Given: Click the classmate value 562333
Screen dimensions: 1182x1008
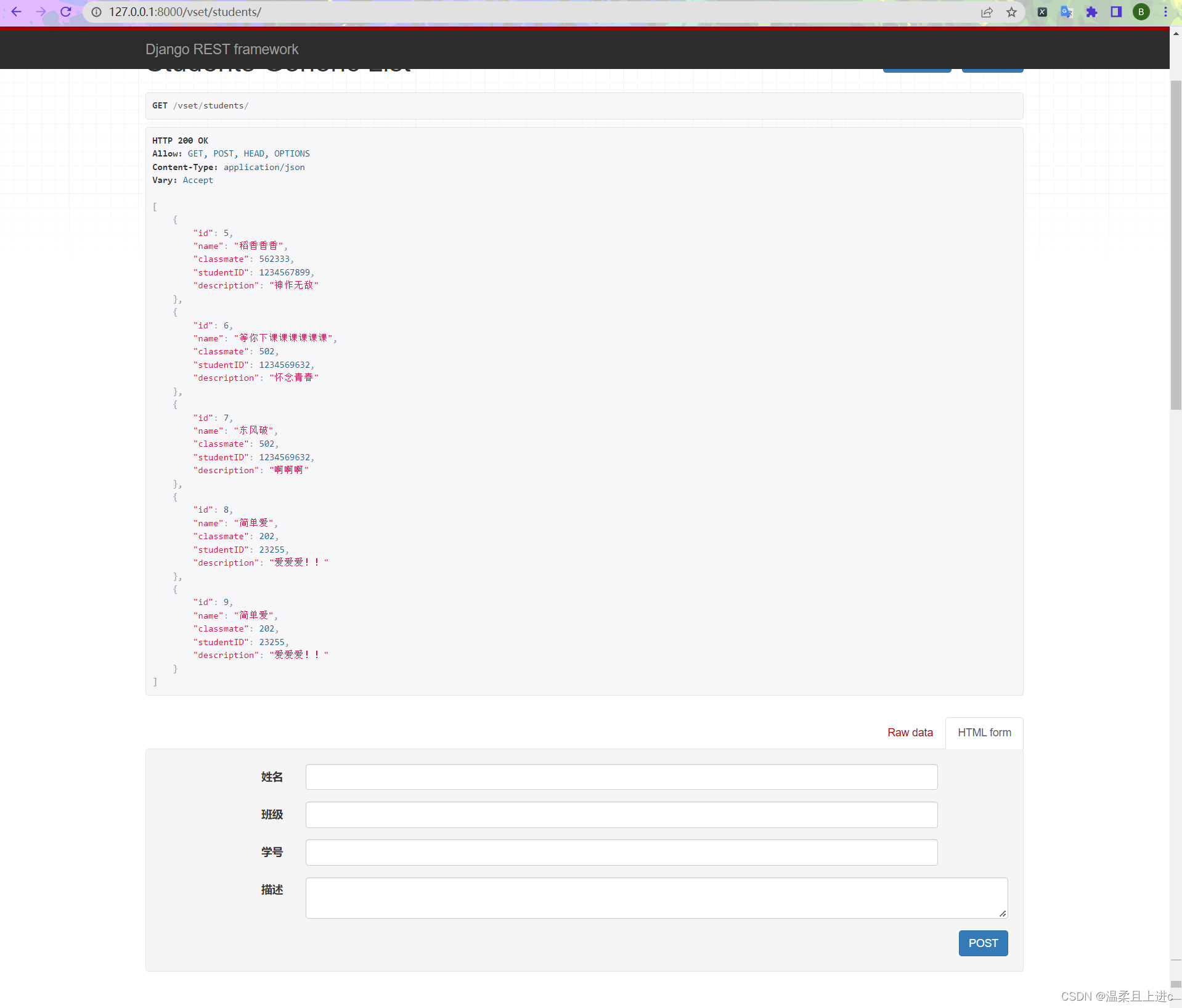Looking at the screenshot, I should point(274,259).
